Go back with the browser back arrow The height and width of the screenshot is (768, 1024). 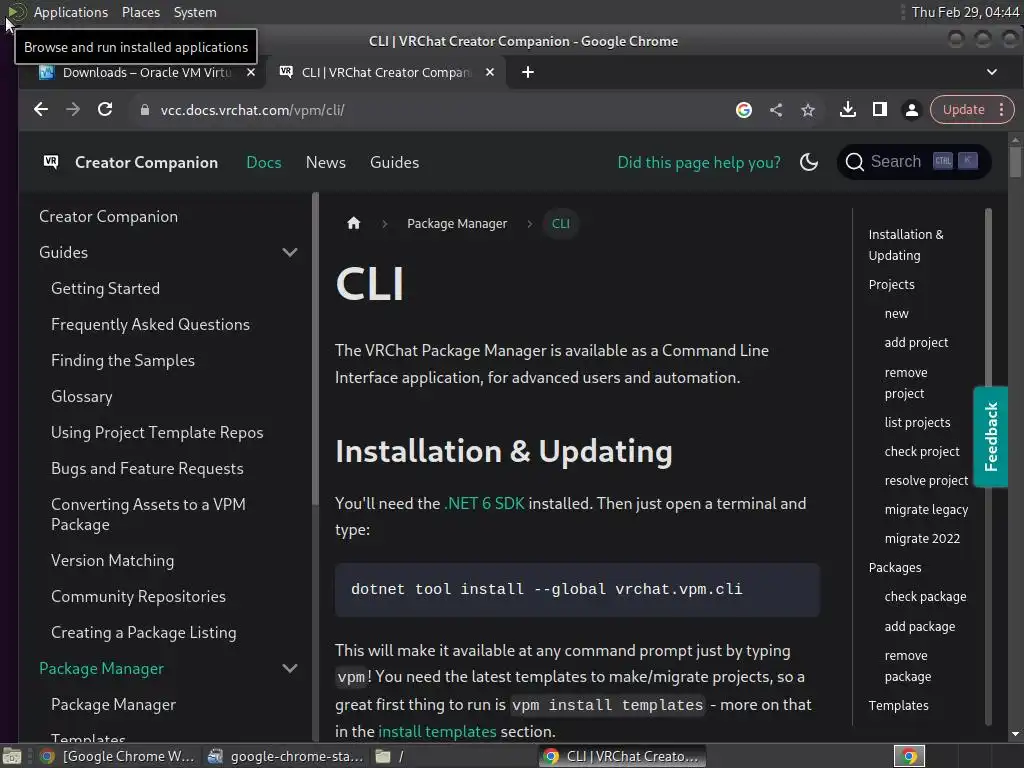click(41, 110)
